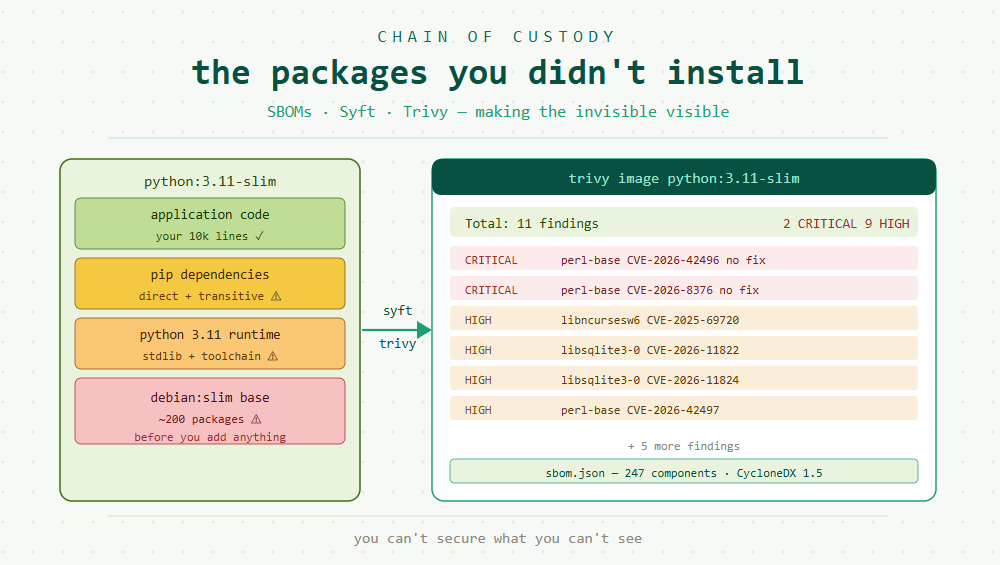Select the HIGH row for libsqlite3-0 CVE-2026-11822

(684, 348)
